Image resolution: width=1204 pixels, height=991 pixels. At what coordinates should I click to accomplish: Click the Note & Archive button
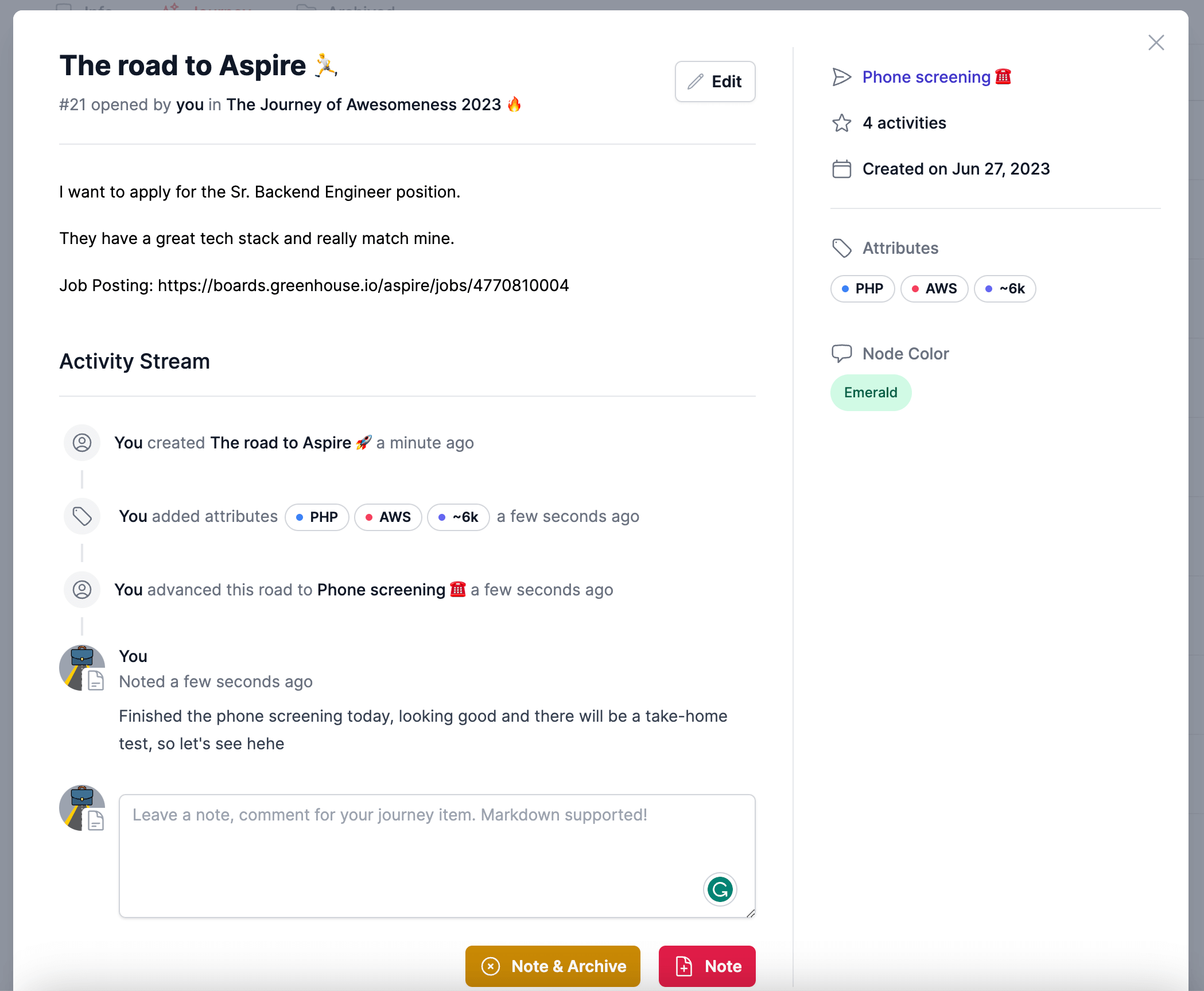click(x=553, y=966)
